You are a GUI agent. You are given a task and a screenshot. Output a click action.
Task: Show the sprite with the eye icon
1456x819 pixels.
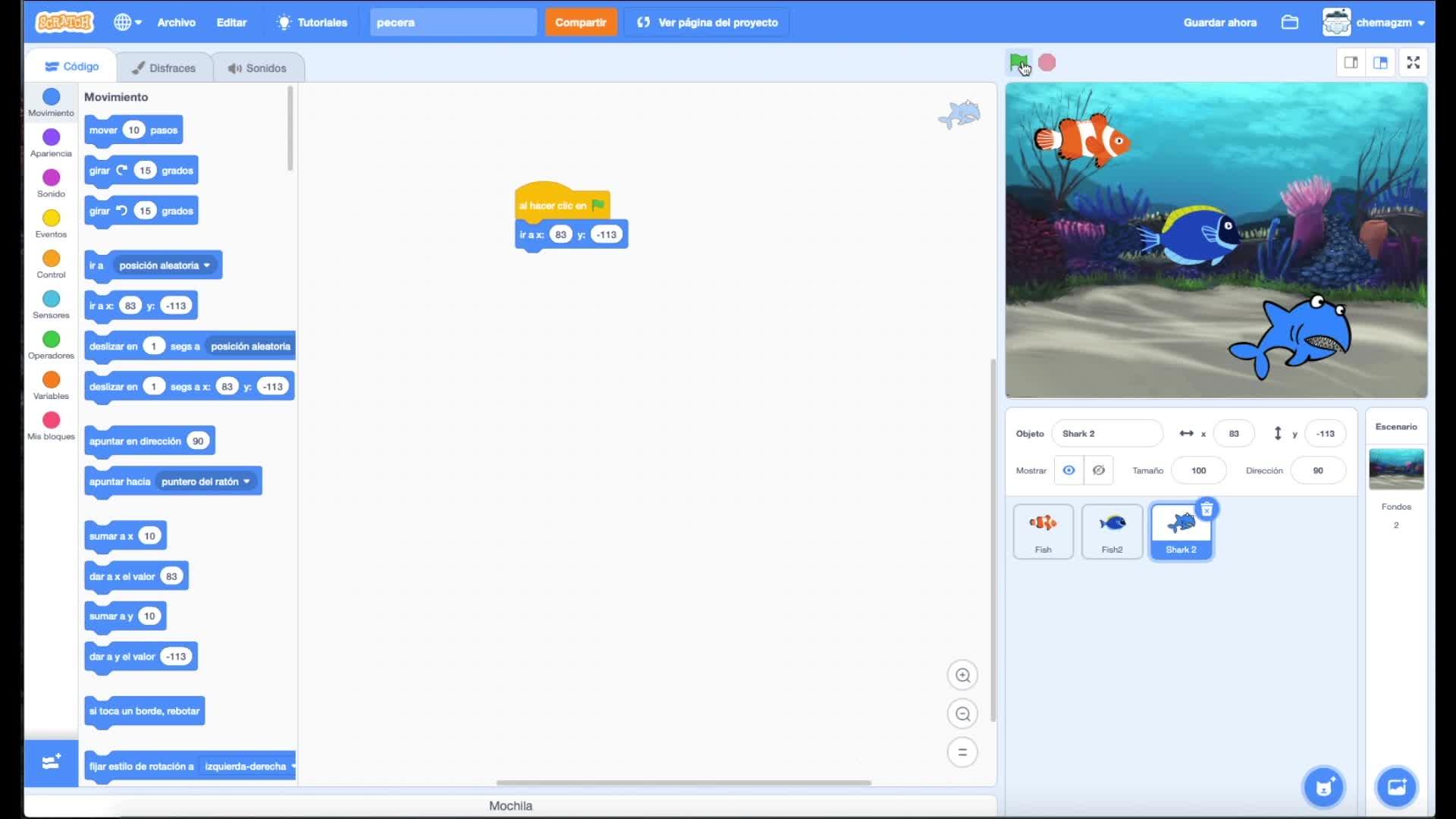click(x=1068, y=470)
